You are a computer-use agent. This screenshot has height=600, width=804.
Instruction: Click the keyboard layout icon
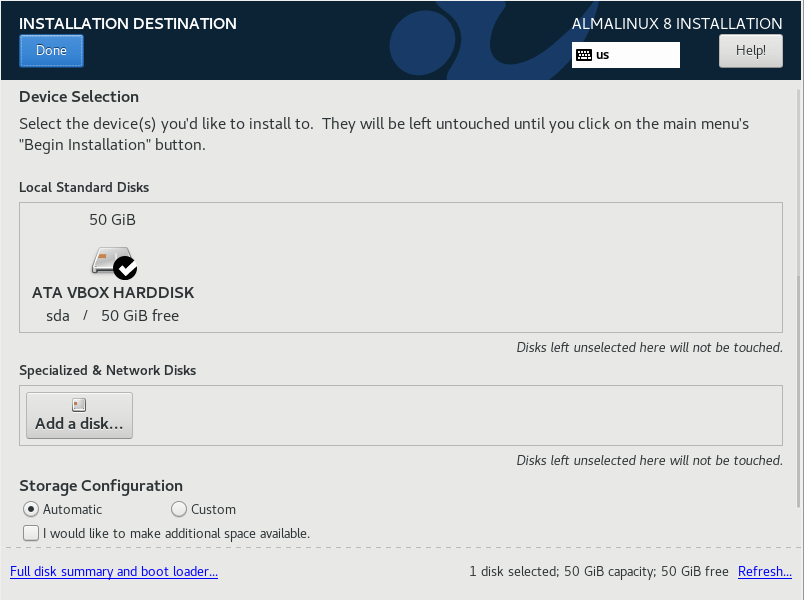584,55
